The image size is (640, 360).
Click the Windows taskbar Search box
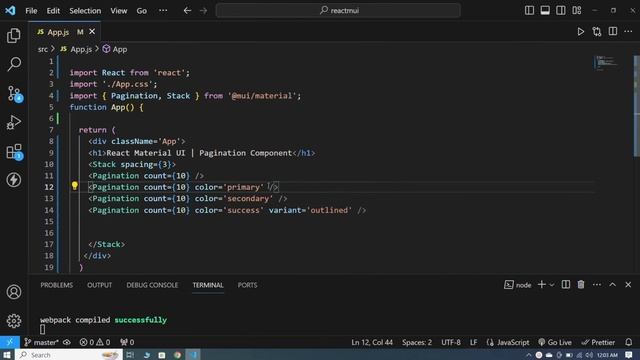click(x=69, y=355)
